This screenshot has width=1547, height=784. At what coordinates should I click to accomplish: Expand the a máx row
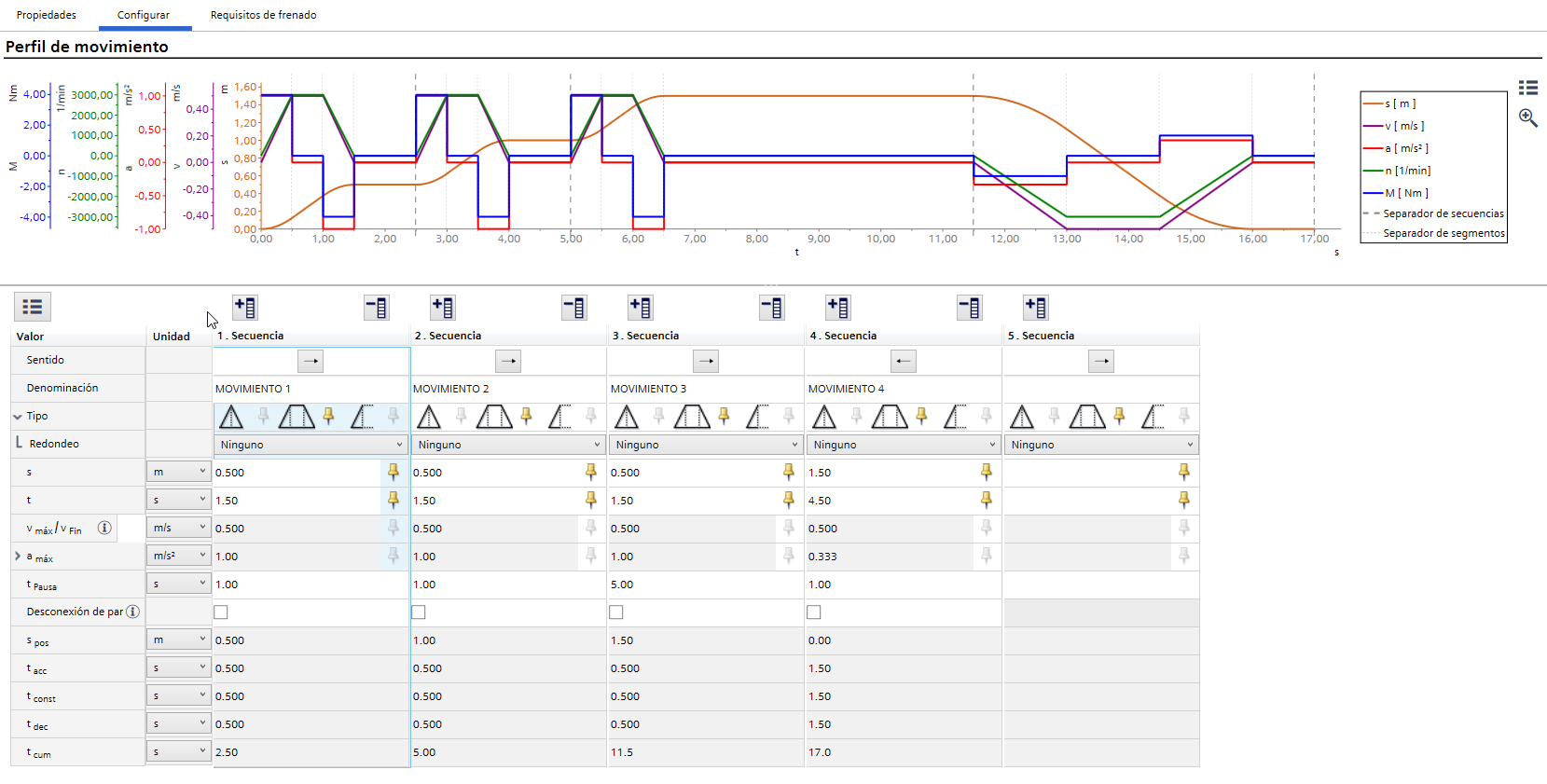point(18,557)
